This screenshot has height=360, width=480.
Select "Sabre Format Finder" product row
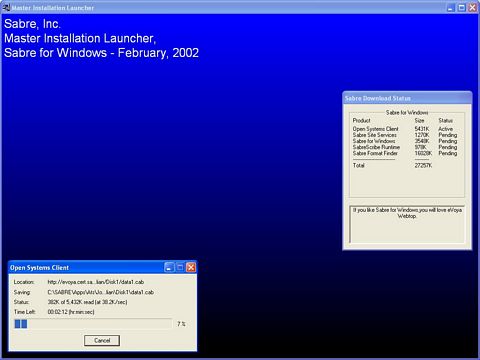click(405, 153)
